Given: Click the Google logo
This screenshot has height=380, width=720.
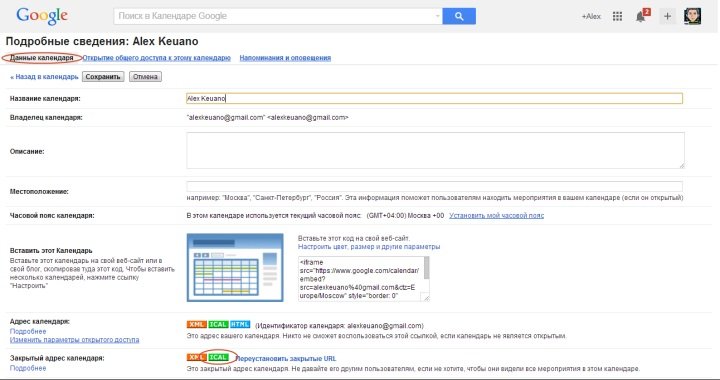Looking at the screenshot, I should (42, 17).
